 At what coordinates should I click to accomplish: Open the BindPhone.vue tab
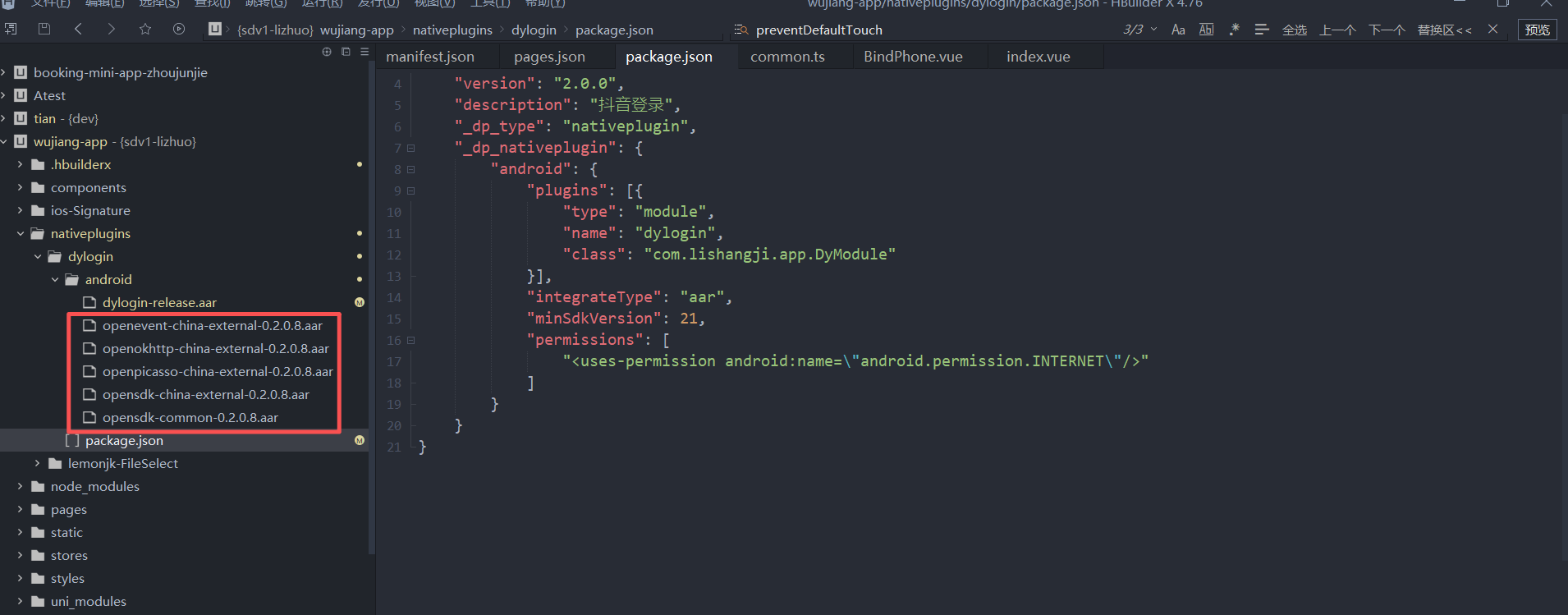coord(913,57)
